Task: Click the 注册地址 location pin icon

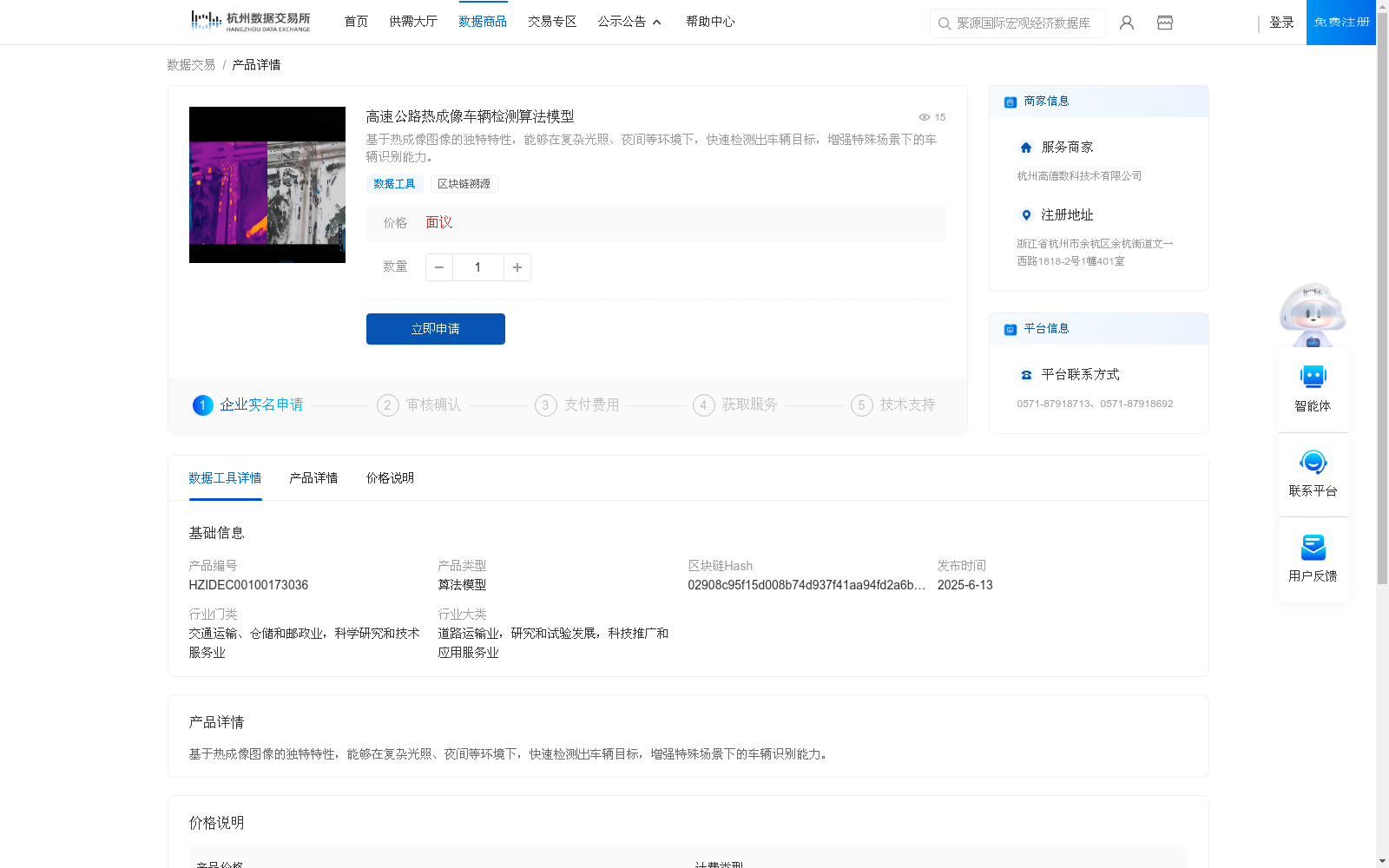Action: [1026, 215]
